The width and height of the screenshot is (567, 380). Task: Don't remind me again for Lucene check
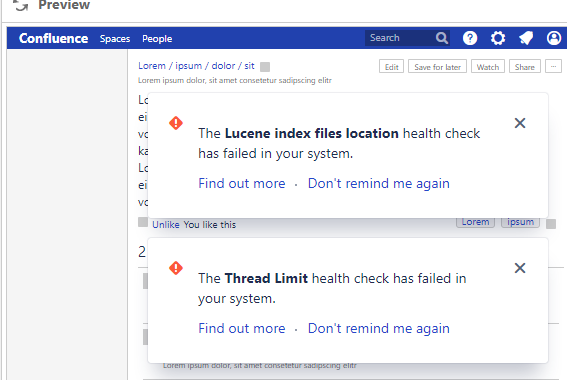(x=379, y=183)
